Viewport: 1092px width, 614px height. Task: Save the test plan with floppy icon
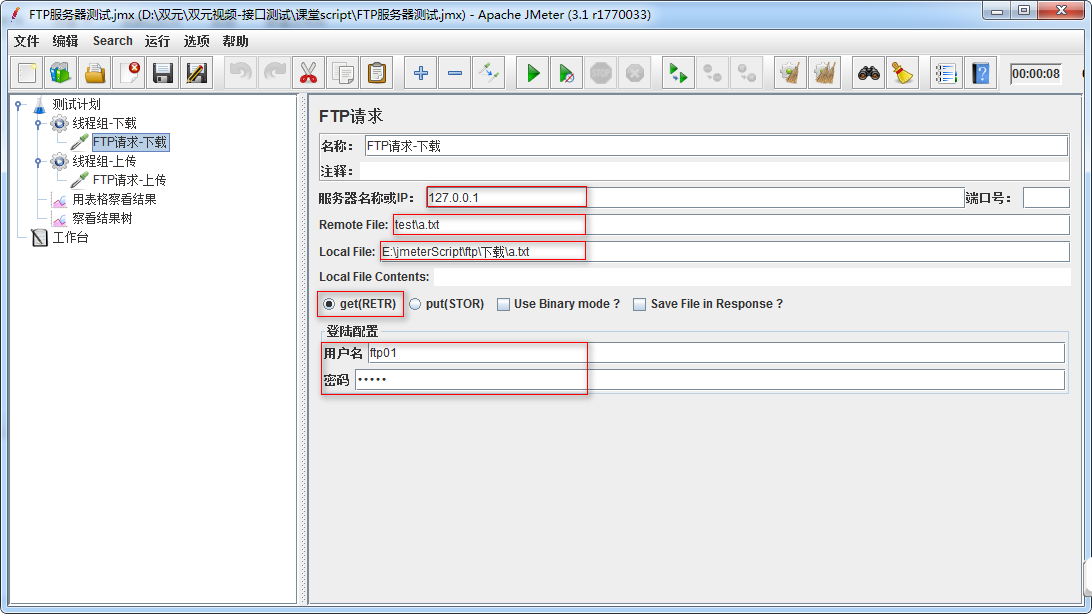(163, 73)
